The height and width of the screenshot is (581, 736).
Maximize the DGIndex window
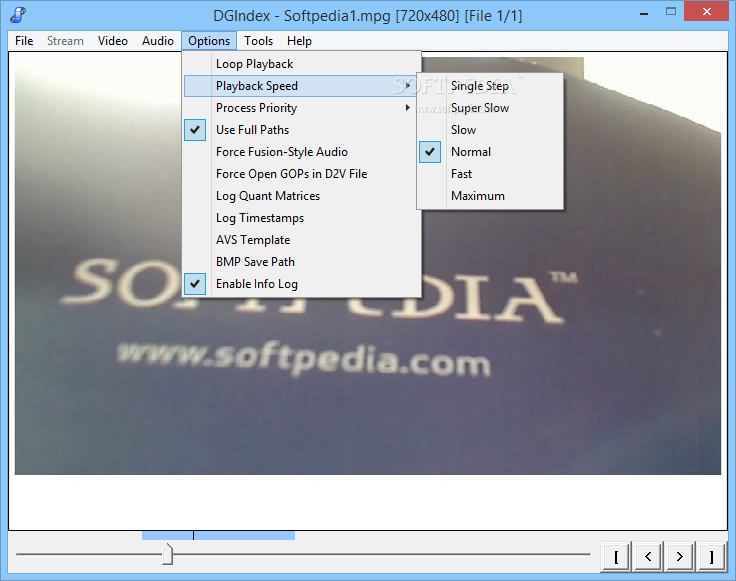pos(671,12)
